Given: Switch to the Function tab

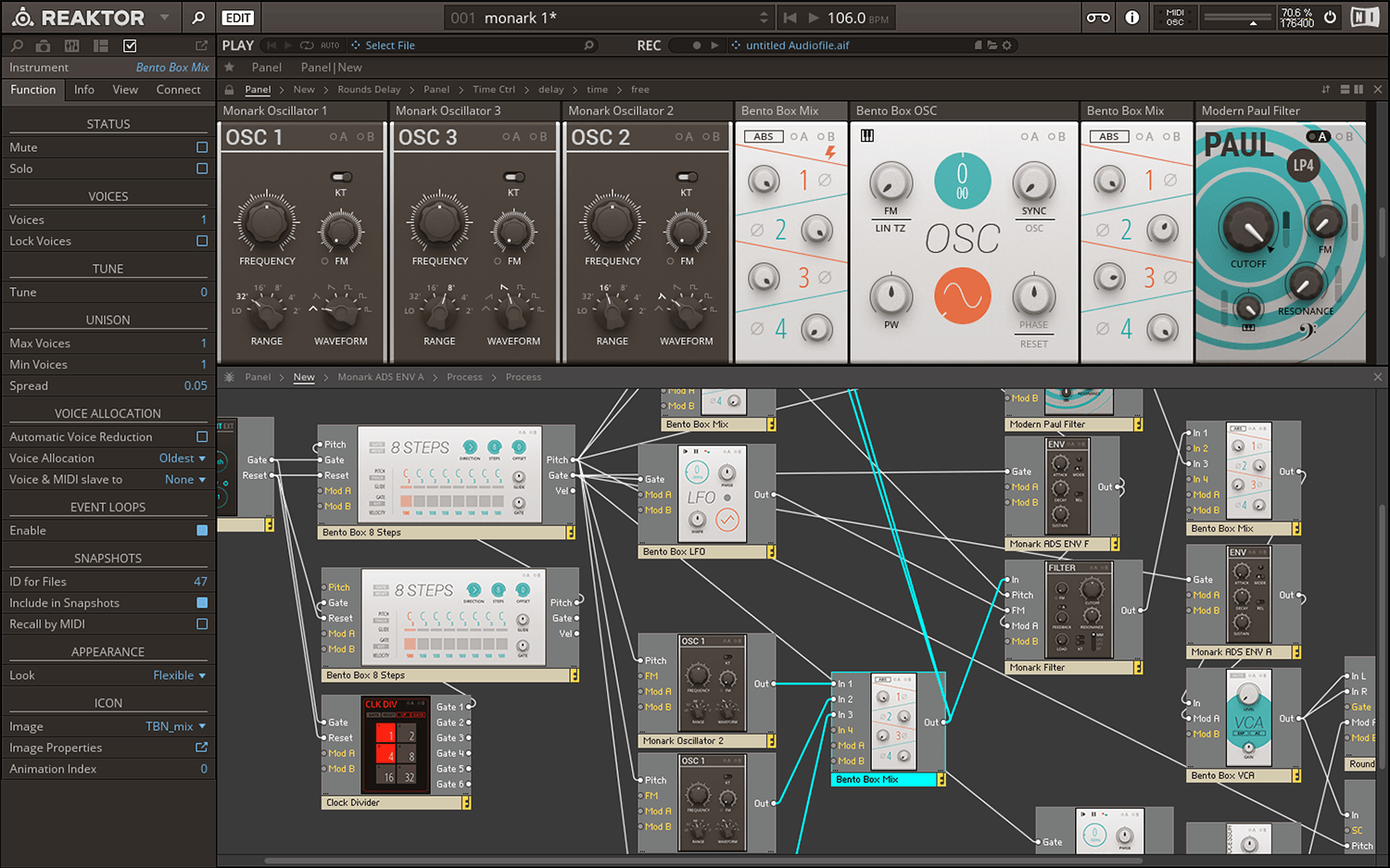Looking at the screenshot, I should [33, 90].
